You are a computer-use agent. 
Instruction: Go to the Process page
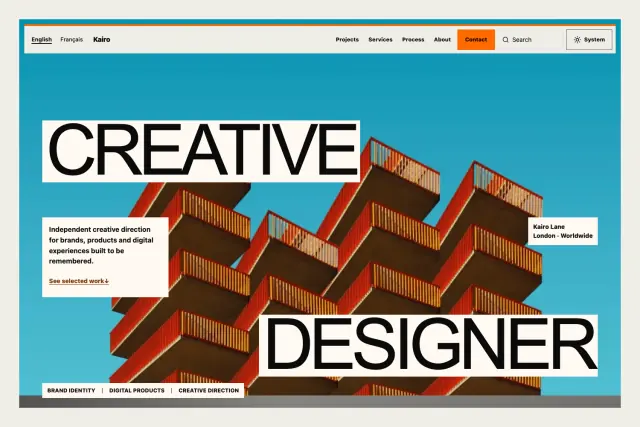[x=413, y=40]
